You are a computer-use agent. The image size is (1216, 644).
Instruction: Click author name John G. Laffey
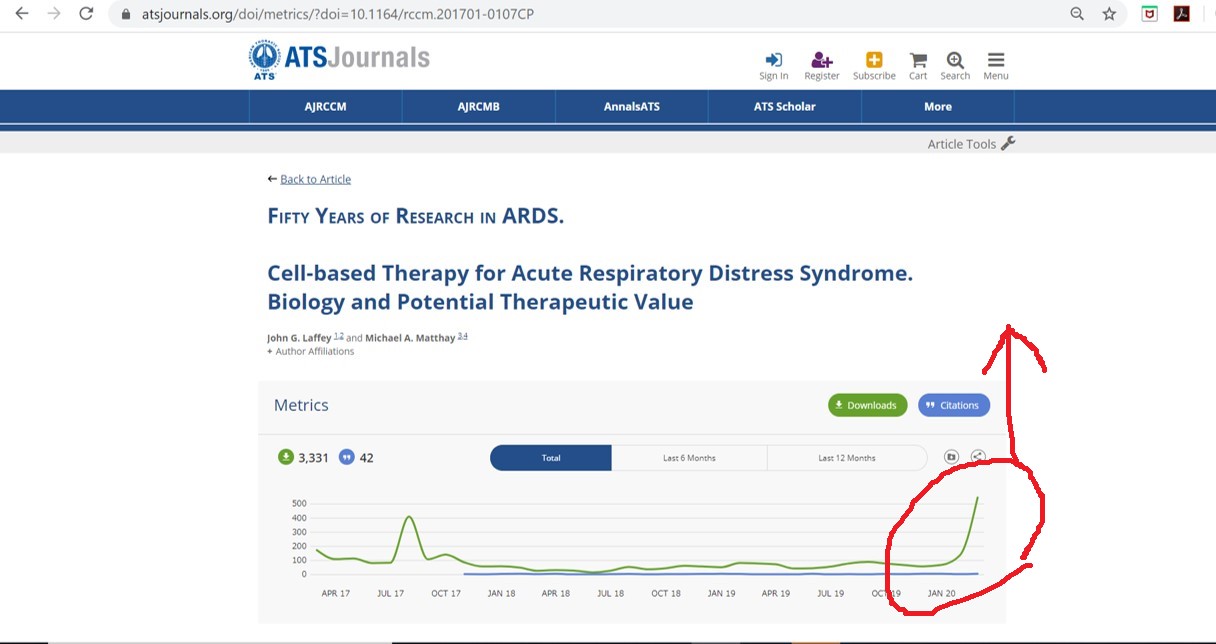[x=299, y=338]
